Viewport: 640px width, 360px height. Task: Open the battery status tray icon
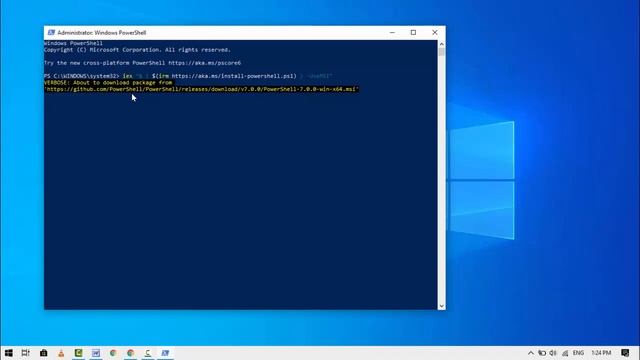542,353
